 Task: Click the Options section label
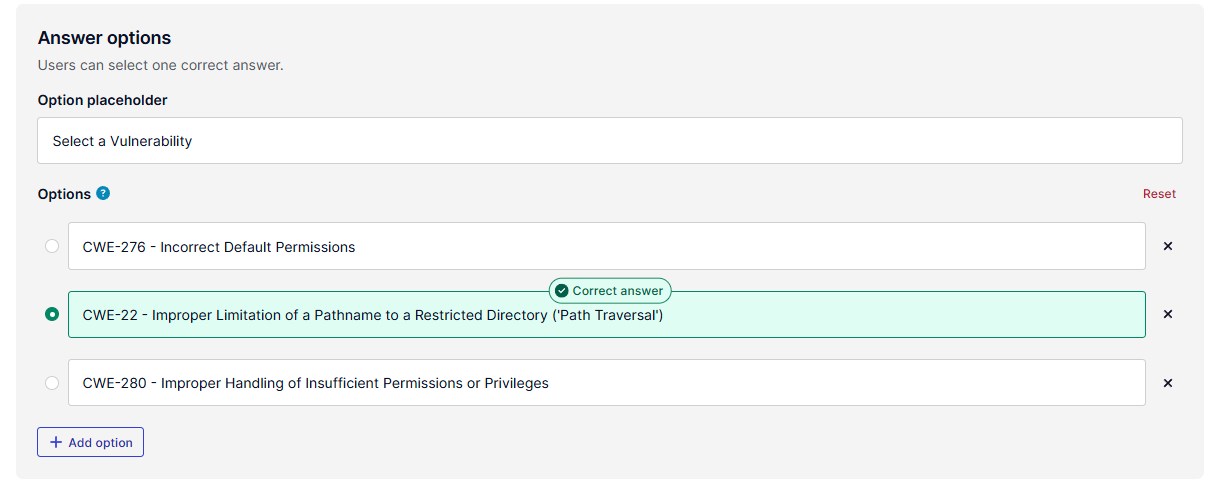64,194
